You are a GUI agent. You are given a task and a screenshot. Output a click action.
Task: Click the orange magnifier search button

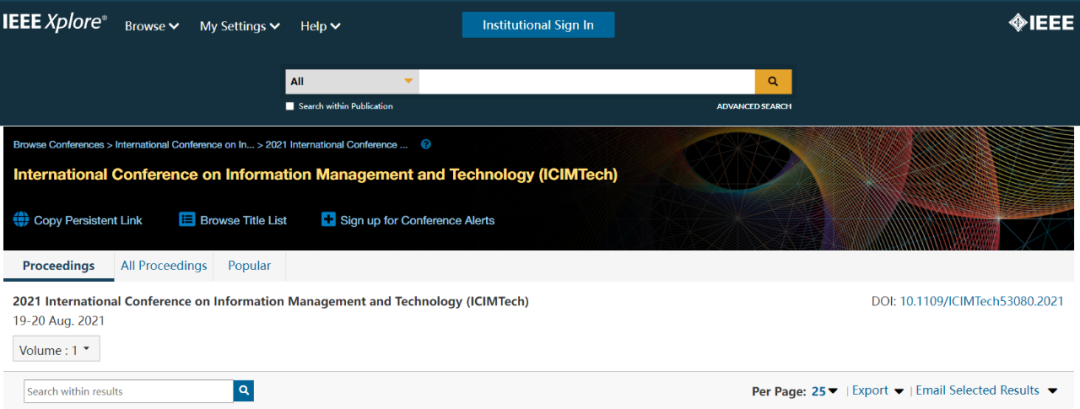773,81
